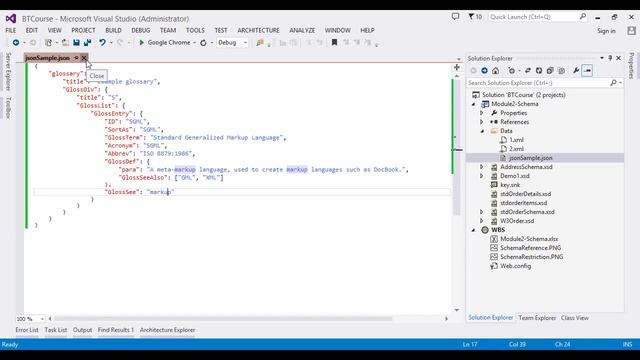Image resolution: width=640 pixels, height=360 pixels.
Task: Click the Solution Explorer Home icon
Action: [496, 71]
